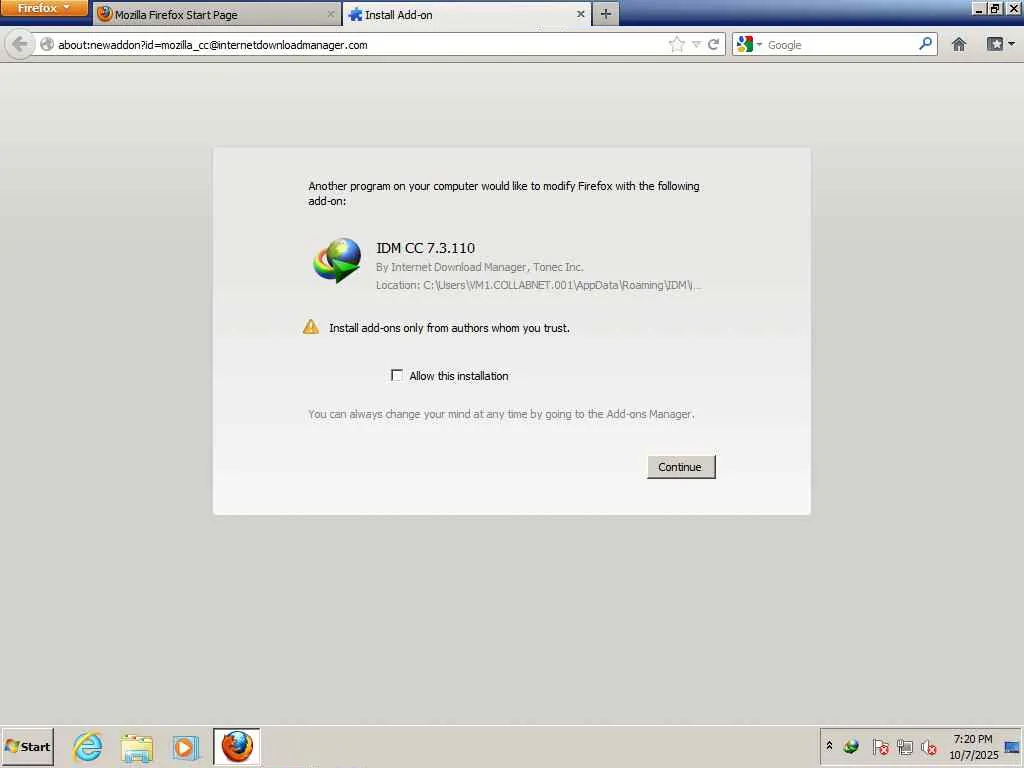Close the Mozilla Firefox Start Page tab

pyautogui.click(x=330, y=14)
